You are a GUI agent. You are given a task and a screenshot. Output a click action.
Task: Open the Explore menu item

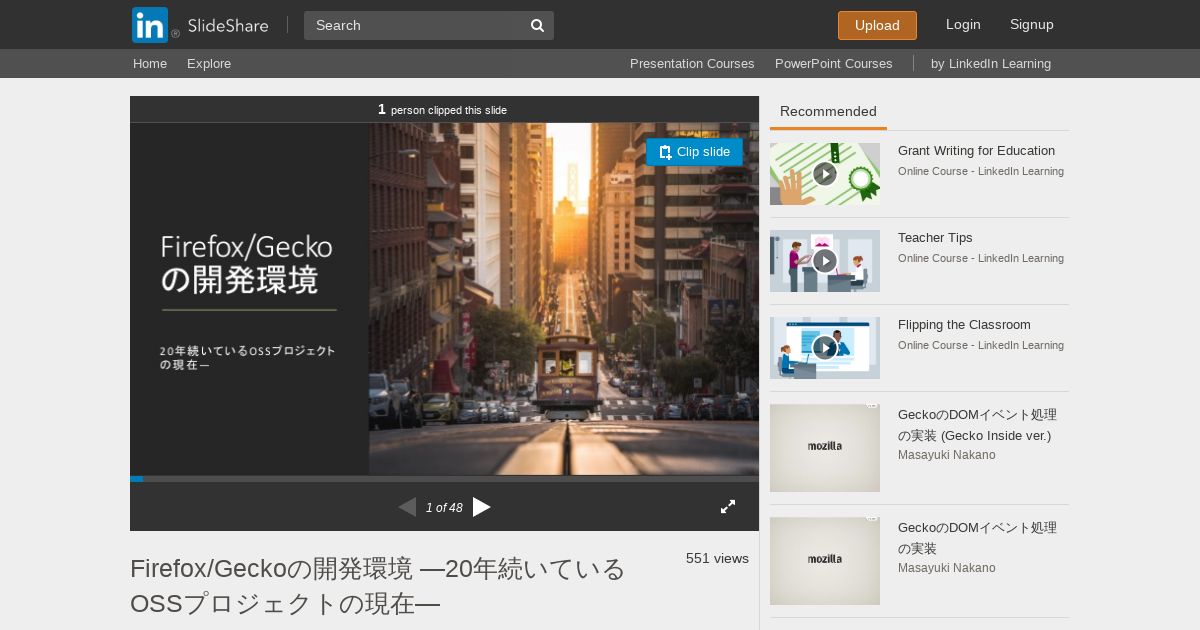[209, 63]
